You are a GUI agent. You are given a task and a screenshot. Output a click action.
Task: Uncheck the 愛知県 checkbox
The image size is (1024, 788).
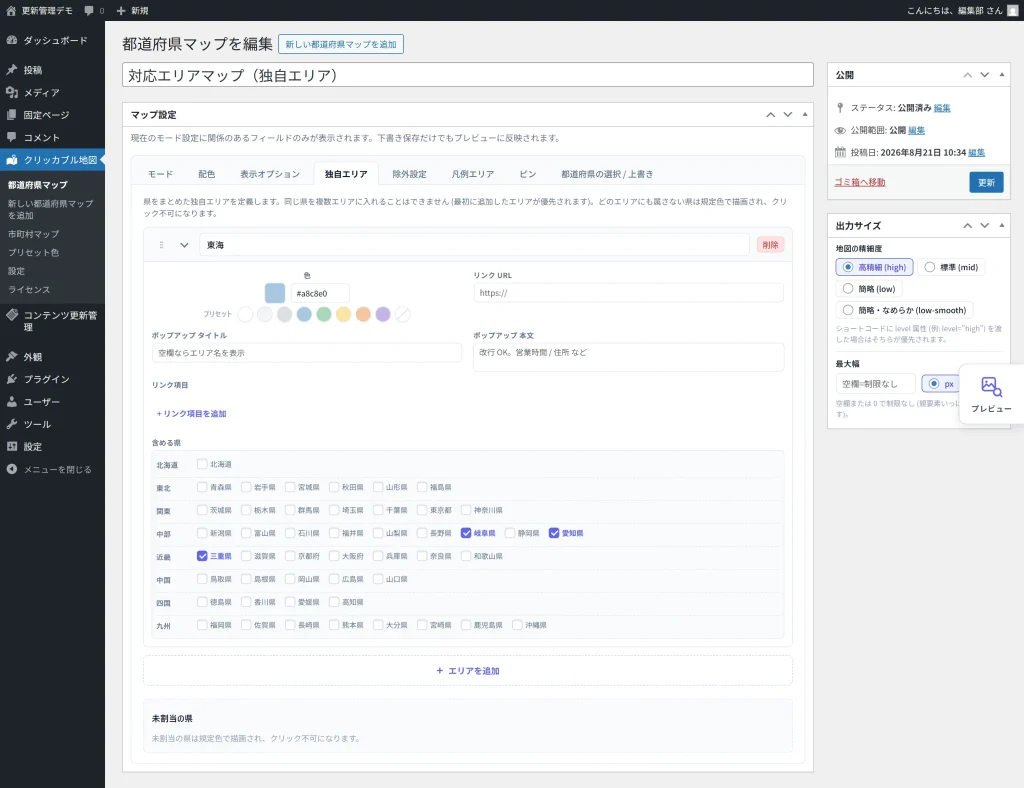(x=554, y=533)
